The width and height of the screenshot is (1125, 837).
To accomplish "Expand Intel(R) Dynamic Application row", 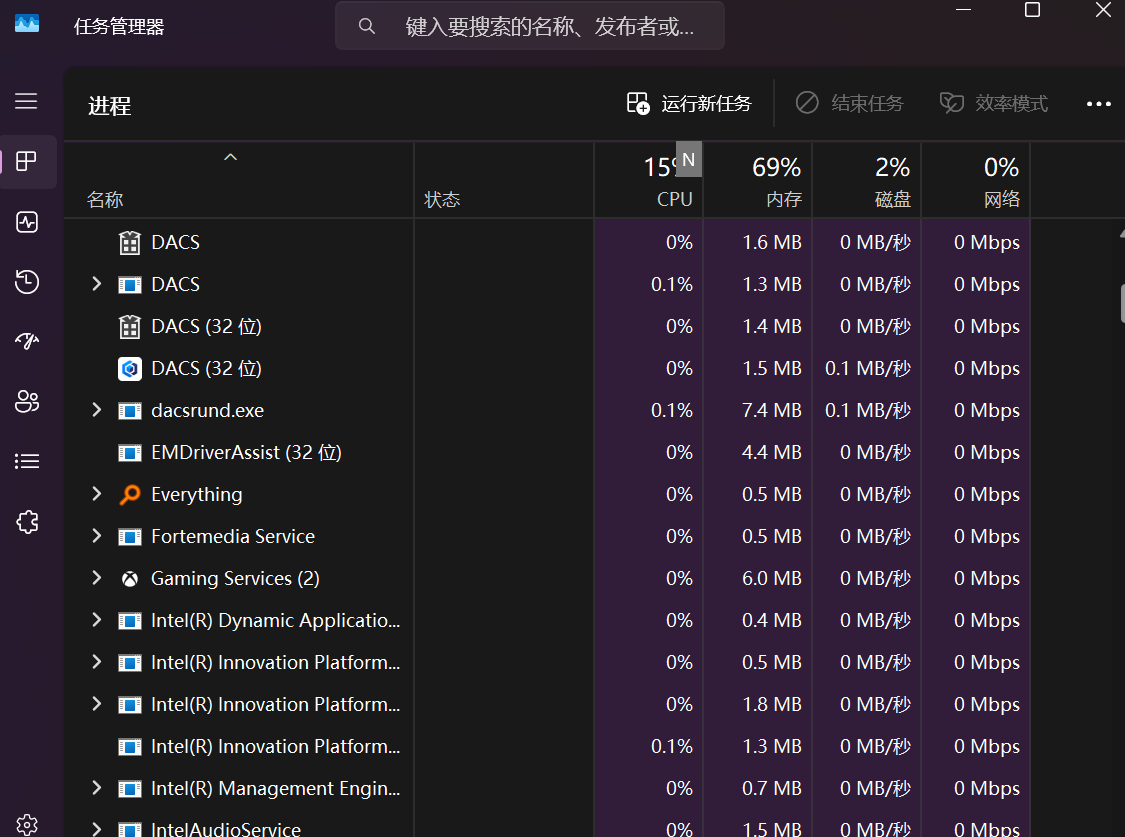I will point(96,620).
